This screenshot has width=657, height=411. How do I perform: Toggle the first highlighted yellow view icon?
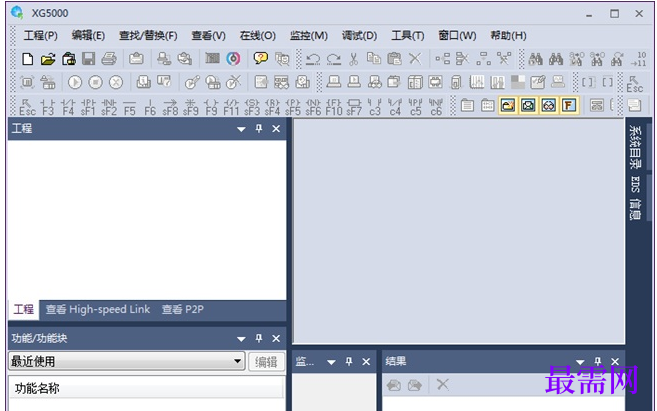(x=507, y=105)
